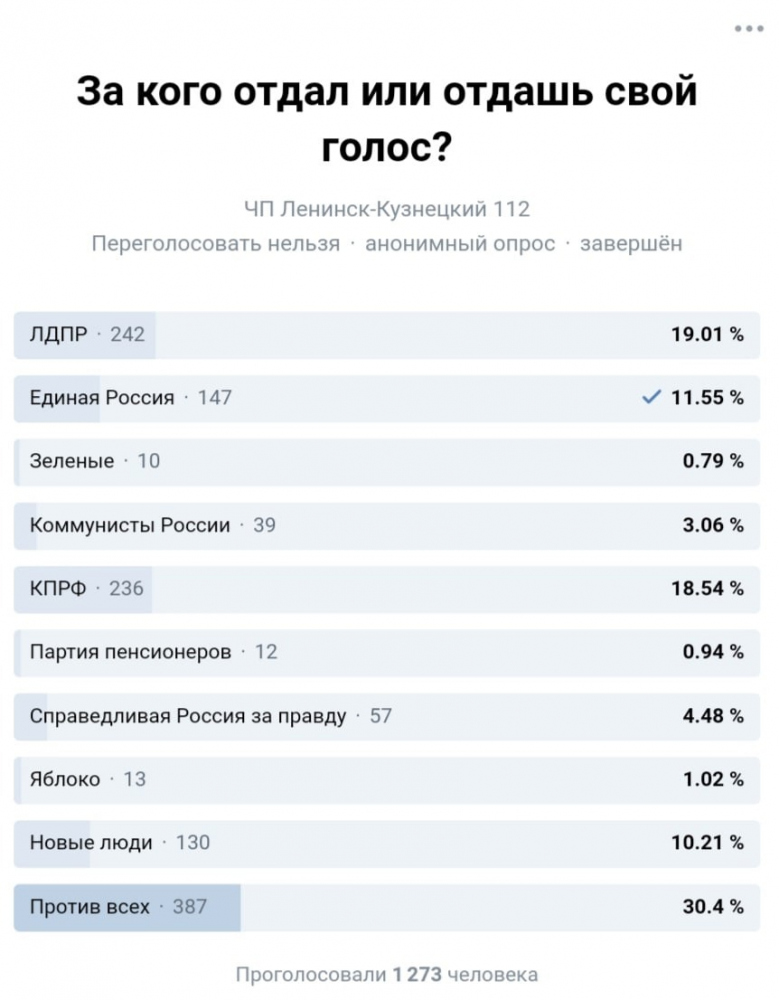Pick the Партия пенсионеров option
This screenshot has height=1000, width=779.
point(387,652)
